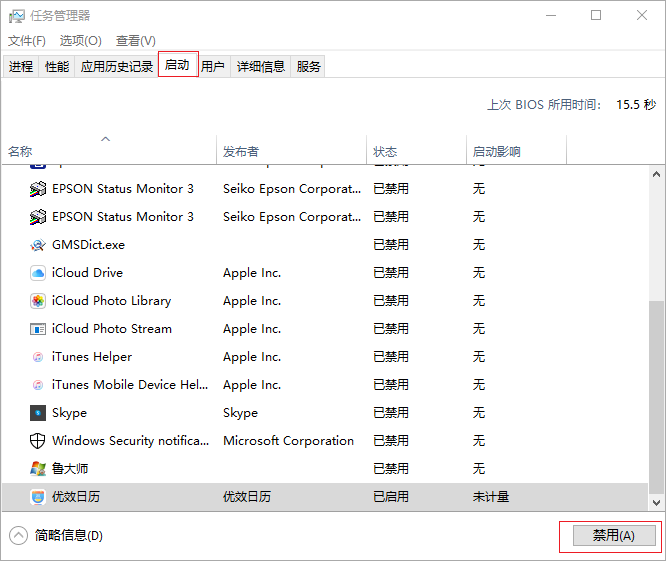Viewport: 666px width, 561px height.
Task: Sort by the 发布者 column header
Action: (x=291, y=151)
